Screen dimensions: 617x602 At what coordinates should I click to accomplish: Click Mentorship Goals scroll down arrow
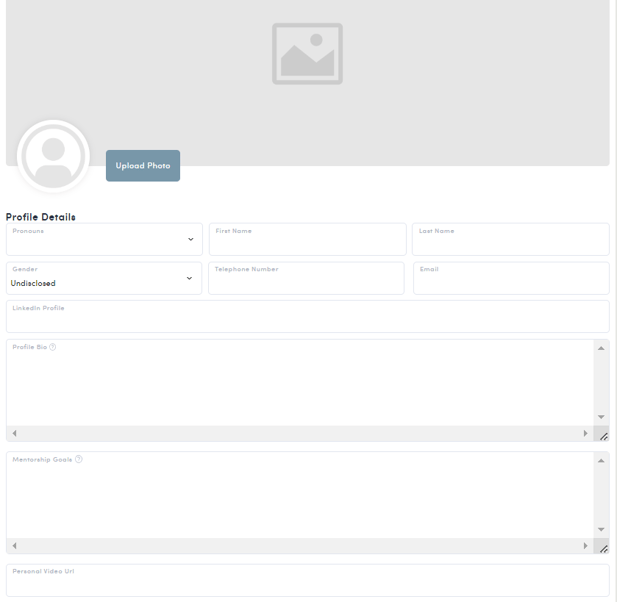(601, 529)
